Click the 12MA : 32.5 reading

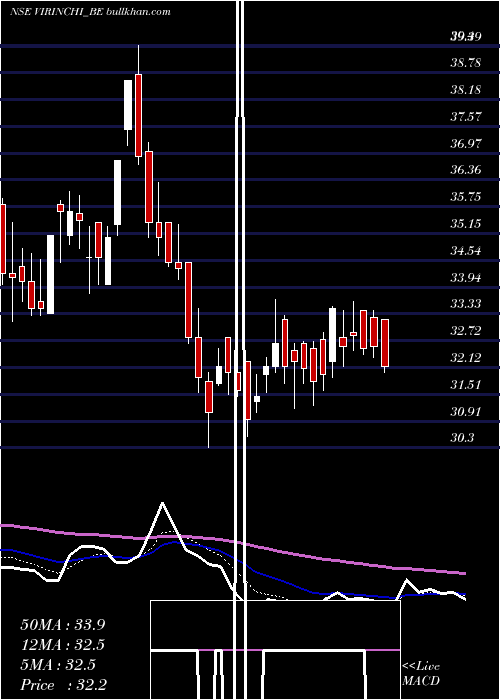(x=62, y=645)
